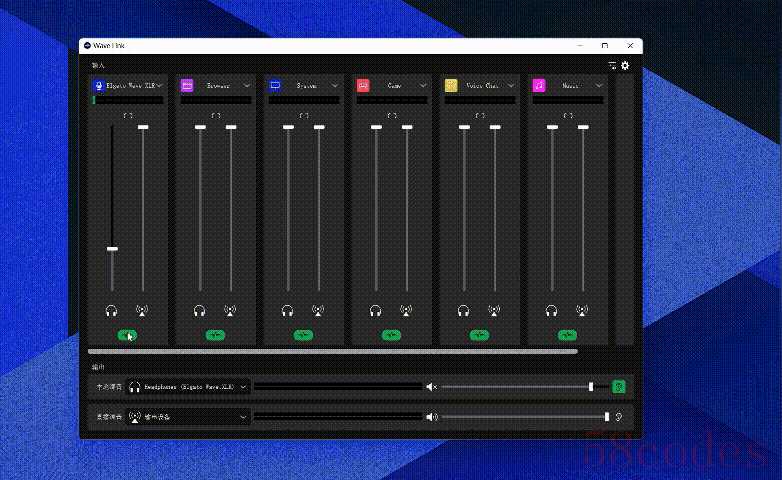This screenshot has height=480, width=782.
Task: Mute Elgato Wave XLR headphone monitor icon
Action: [x=112, y=311]
